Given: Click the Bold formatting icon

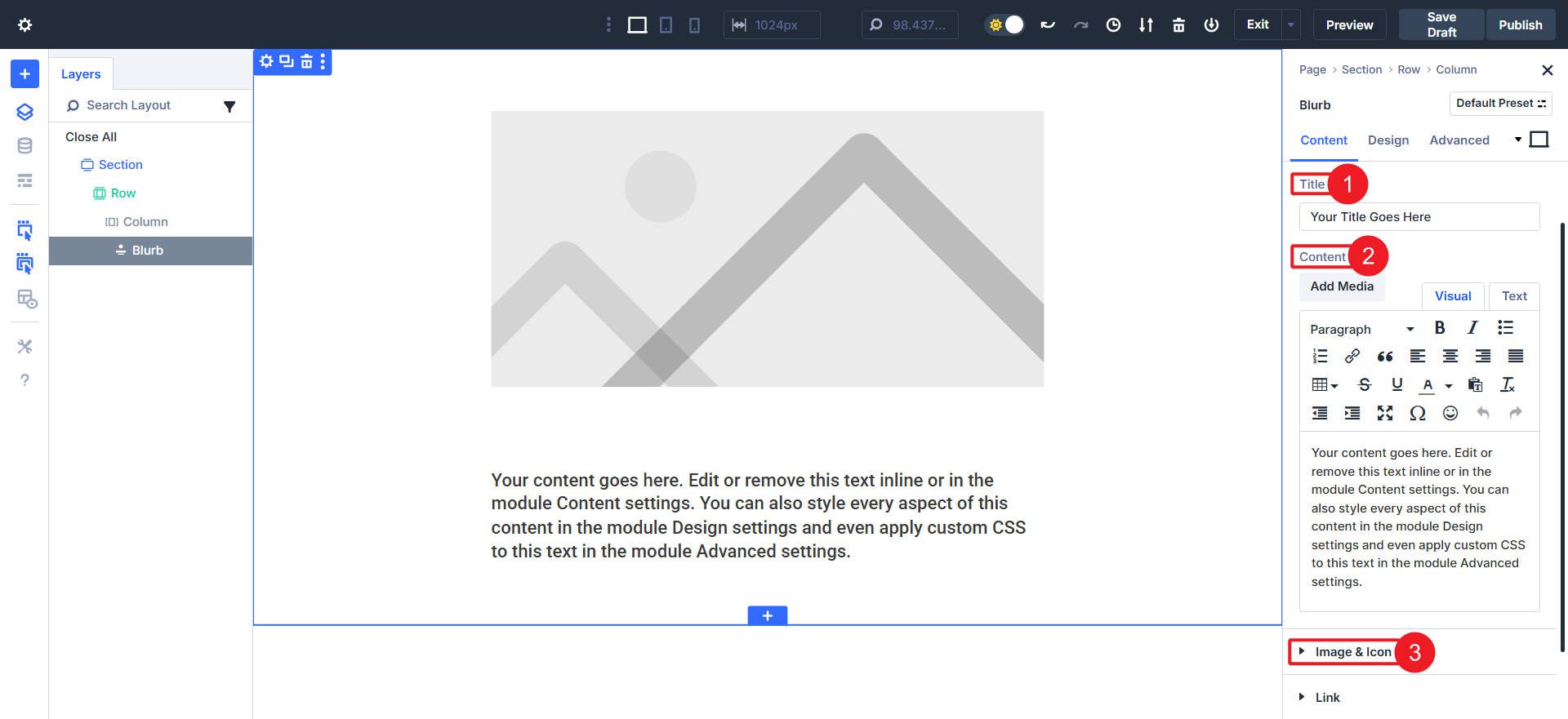Looking at the screenshot, I should click(x=1440, y=328).
